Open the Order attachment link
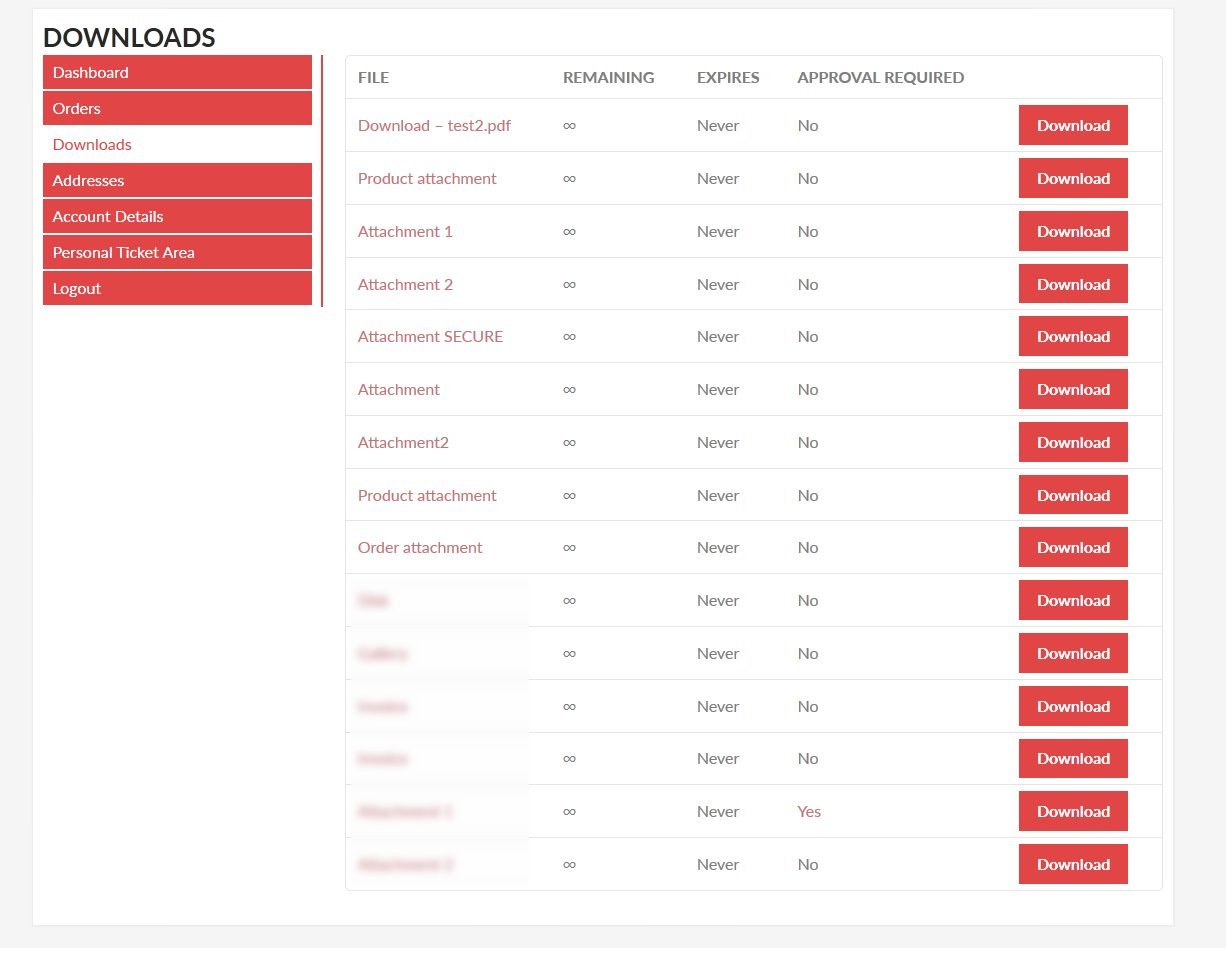Screen dimensions: 1226x957 click(420, 547)
